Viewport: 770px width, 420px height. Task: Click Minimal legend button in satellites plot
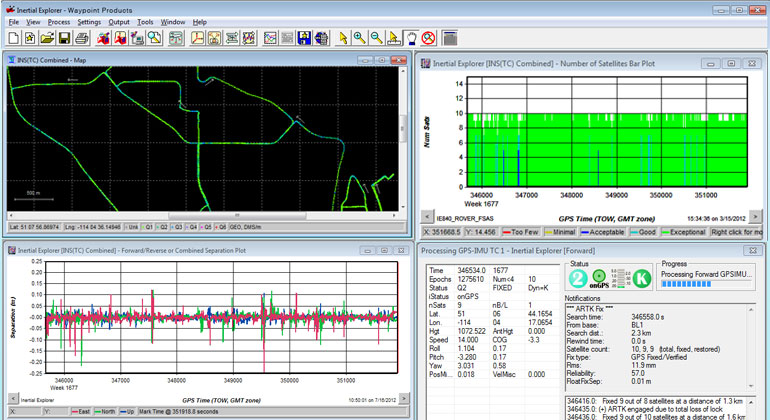(x=560, y=232)
